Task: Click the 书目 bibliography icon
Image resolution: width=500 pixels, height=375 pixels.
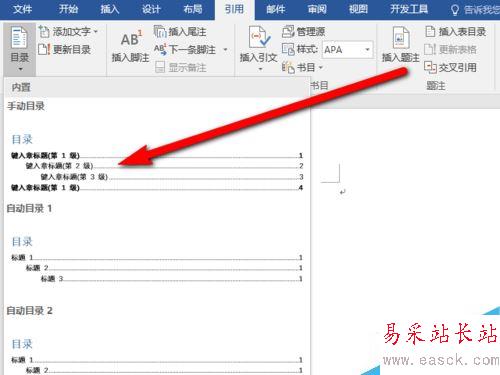Action: tap(288, 68)
